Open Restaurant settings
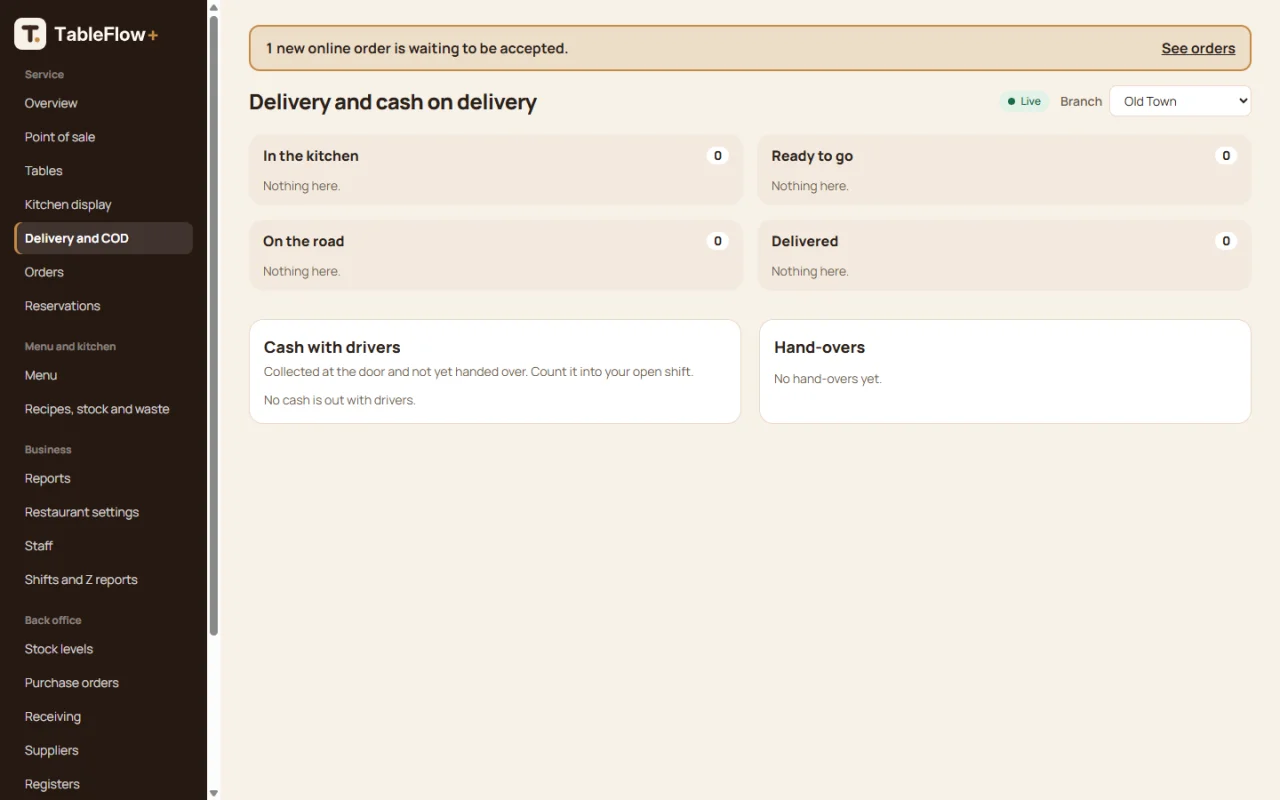Viewport: 1280px width, 800px height. coord(103,512)
